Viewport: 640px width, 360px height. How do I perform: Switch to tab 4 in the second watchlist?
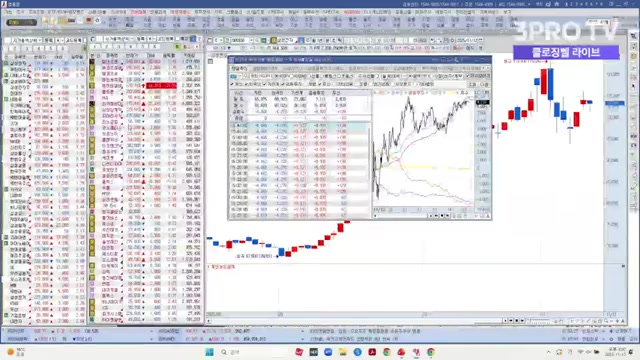pyautogui.click(x=131, y=47)
